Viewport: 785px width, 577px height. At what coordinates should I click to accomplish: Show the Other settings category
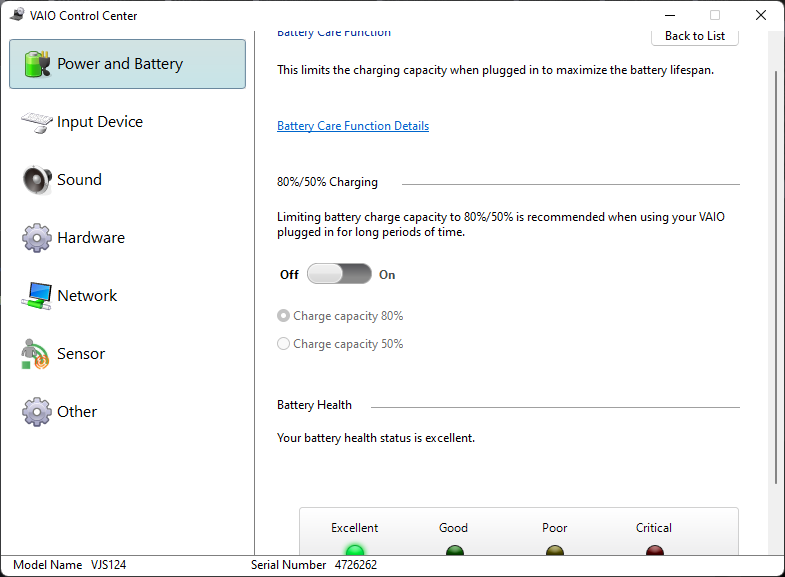128,412
